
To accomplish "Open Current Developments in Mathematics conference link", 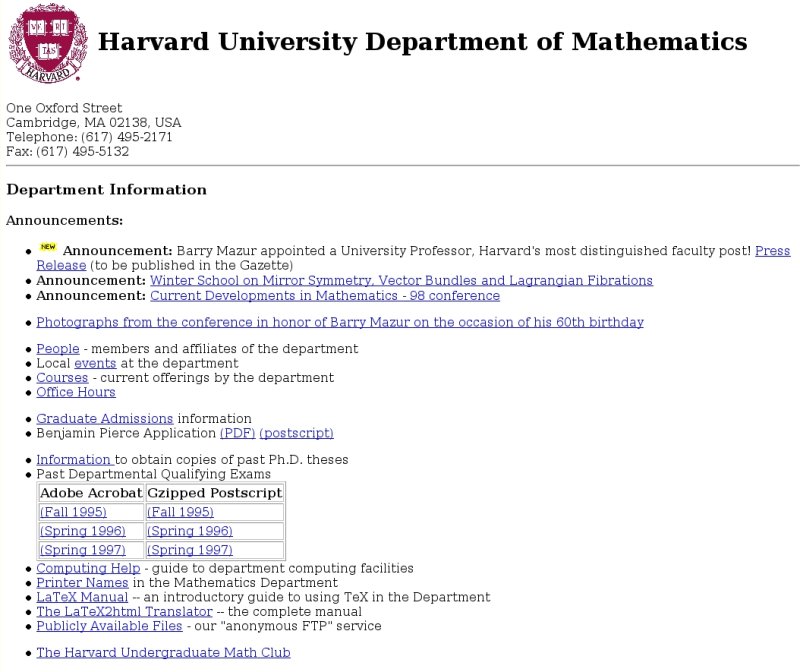I will (x=324, y=296).
